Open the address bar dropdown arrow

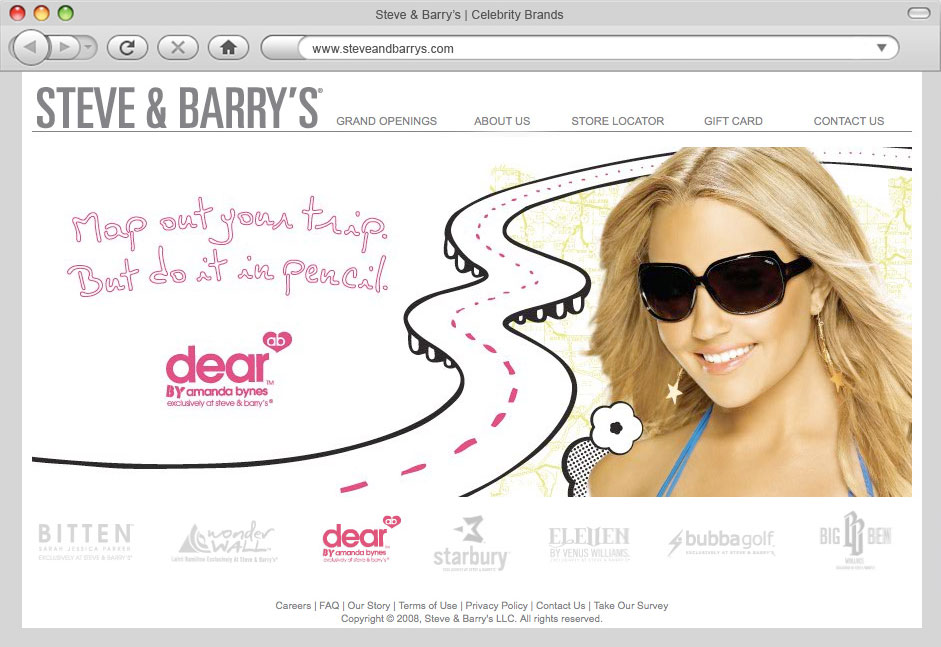pos(881,48)
